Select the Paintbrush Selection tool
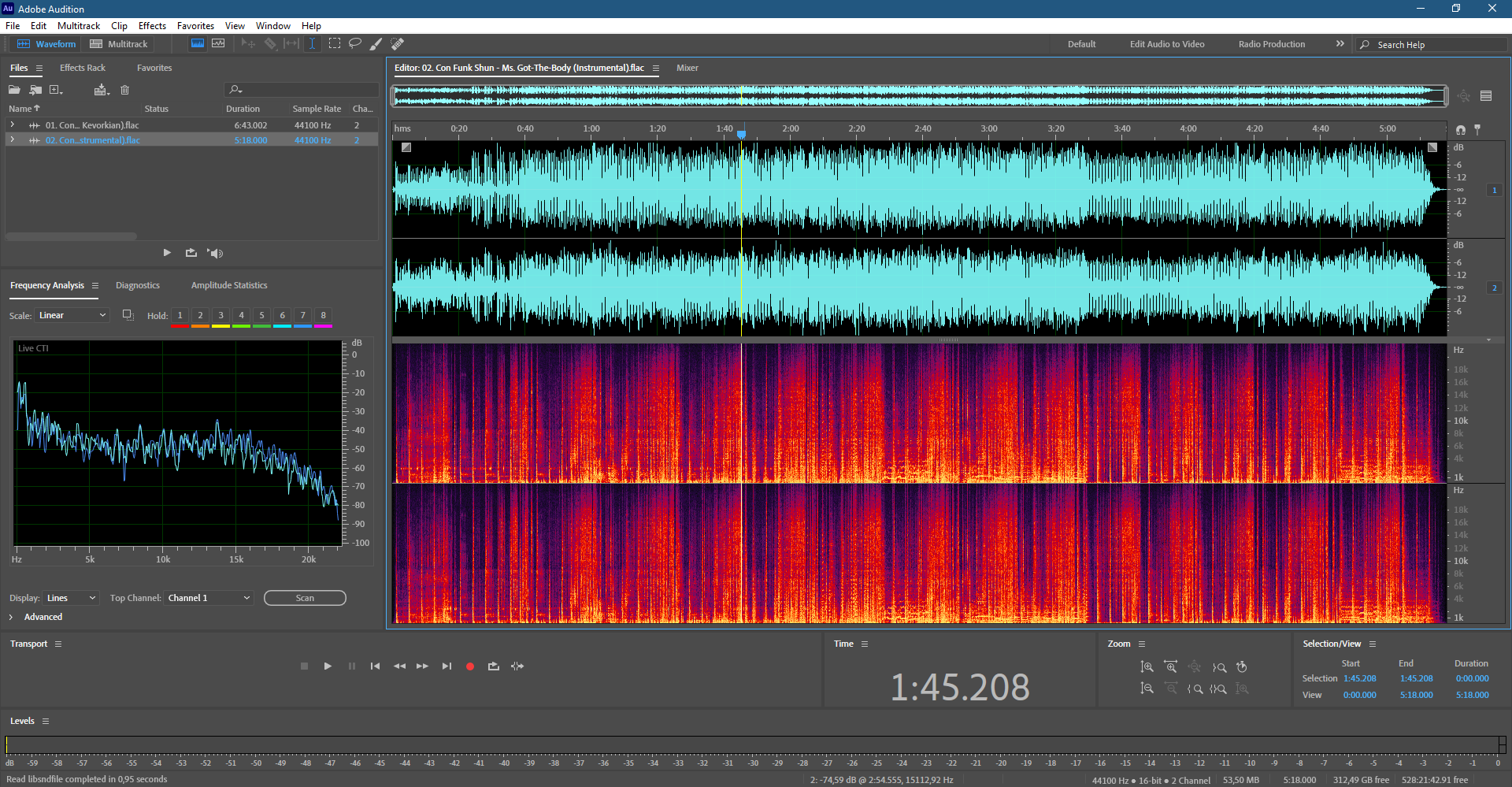Image resolution: width=1512 pixels, height=787 pixels. tap(376, 44)
